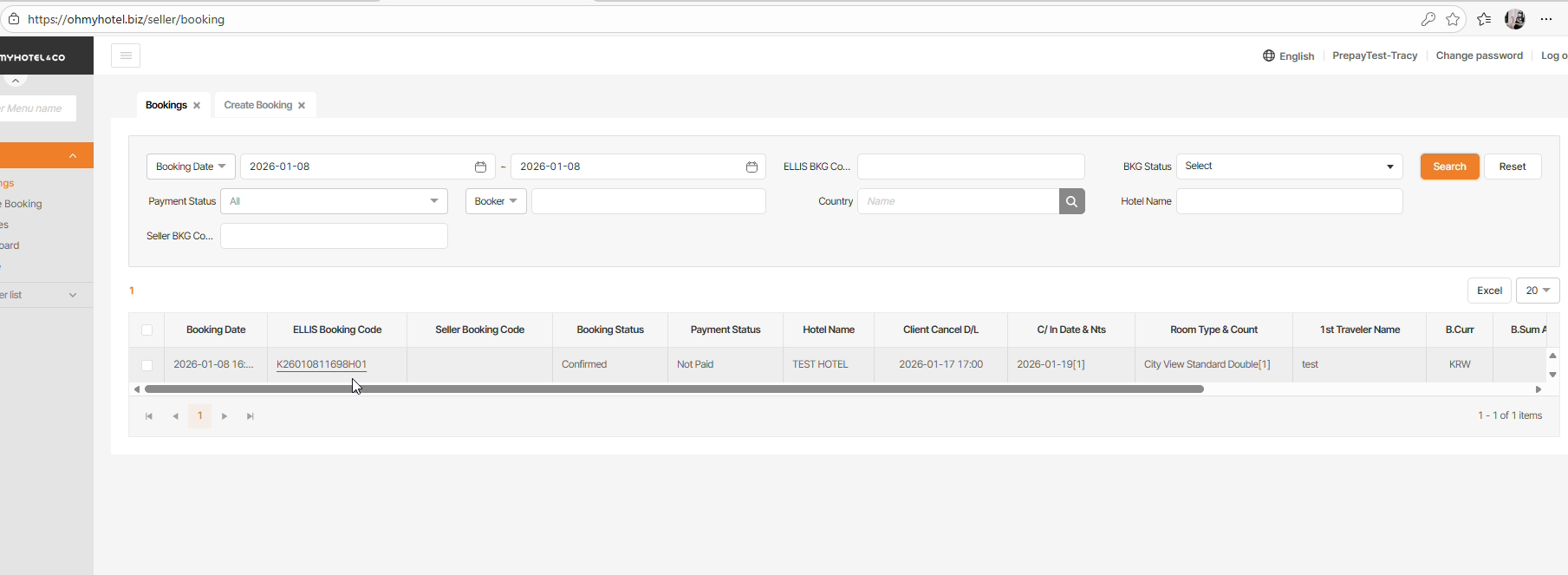Click the globe language icon
Image resolution: width=1568 pixels, height=575 pixels.
click(x=1269, y=56)
